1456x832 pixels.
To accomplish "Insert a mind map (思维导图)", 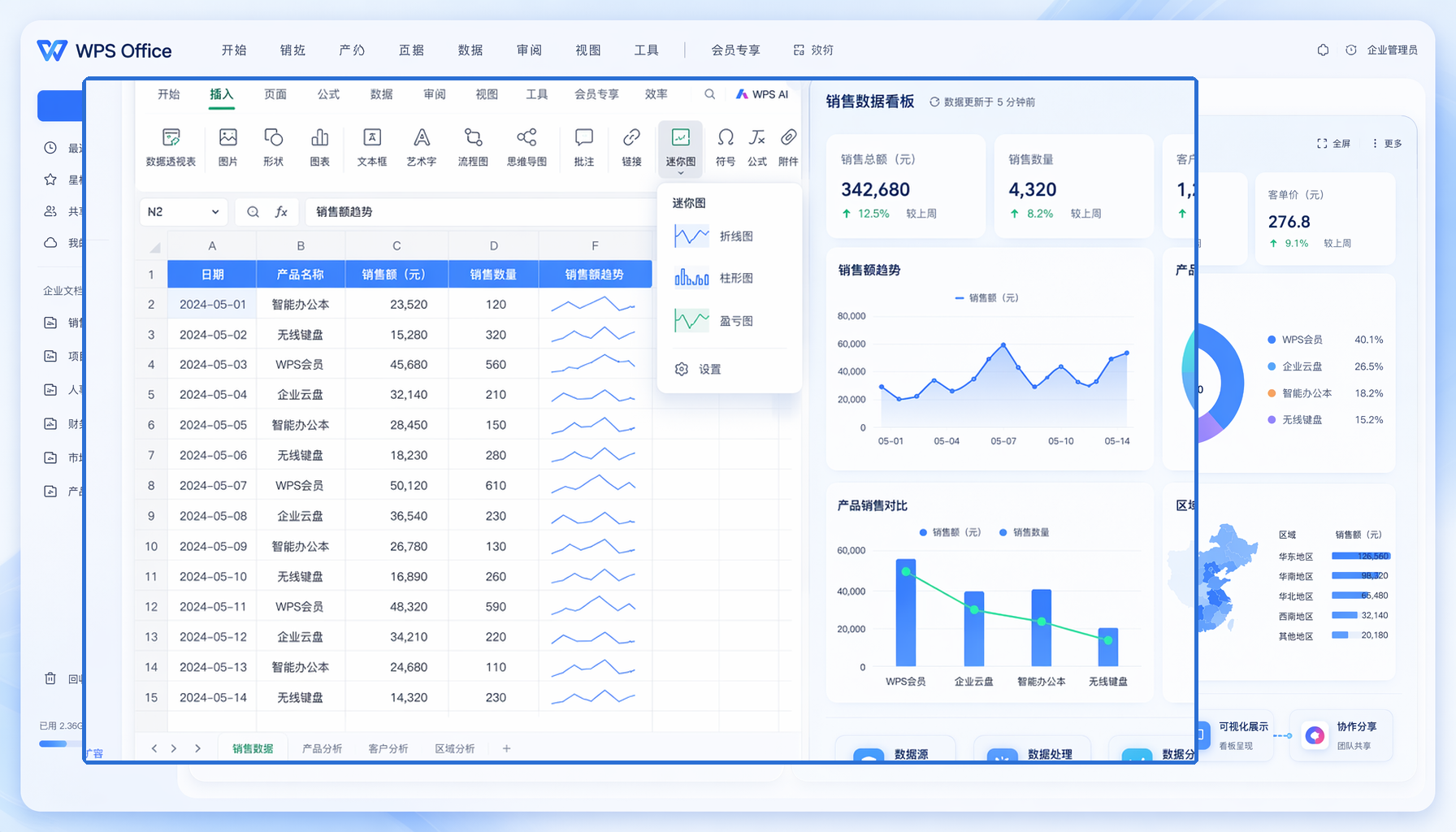I will pyautogui.click(x=526, y=146).
